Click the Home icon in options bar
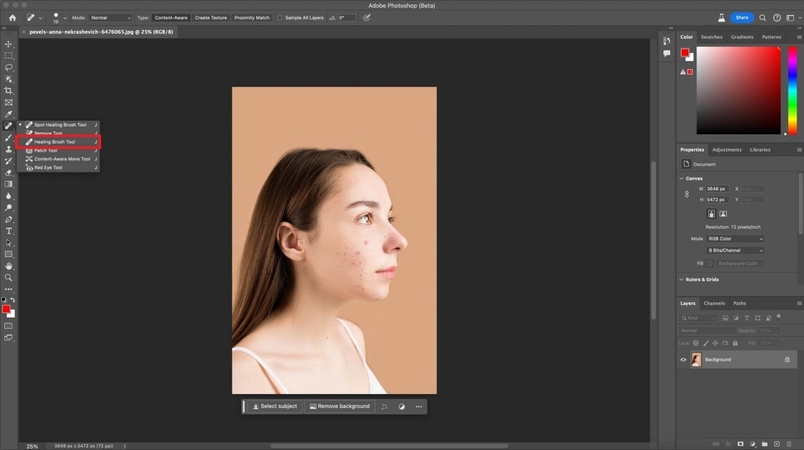Screen dimensions: 804x450 point(12,18)
